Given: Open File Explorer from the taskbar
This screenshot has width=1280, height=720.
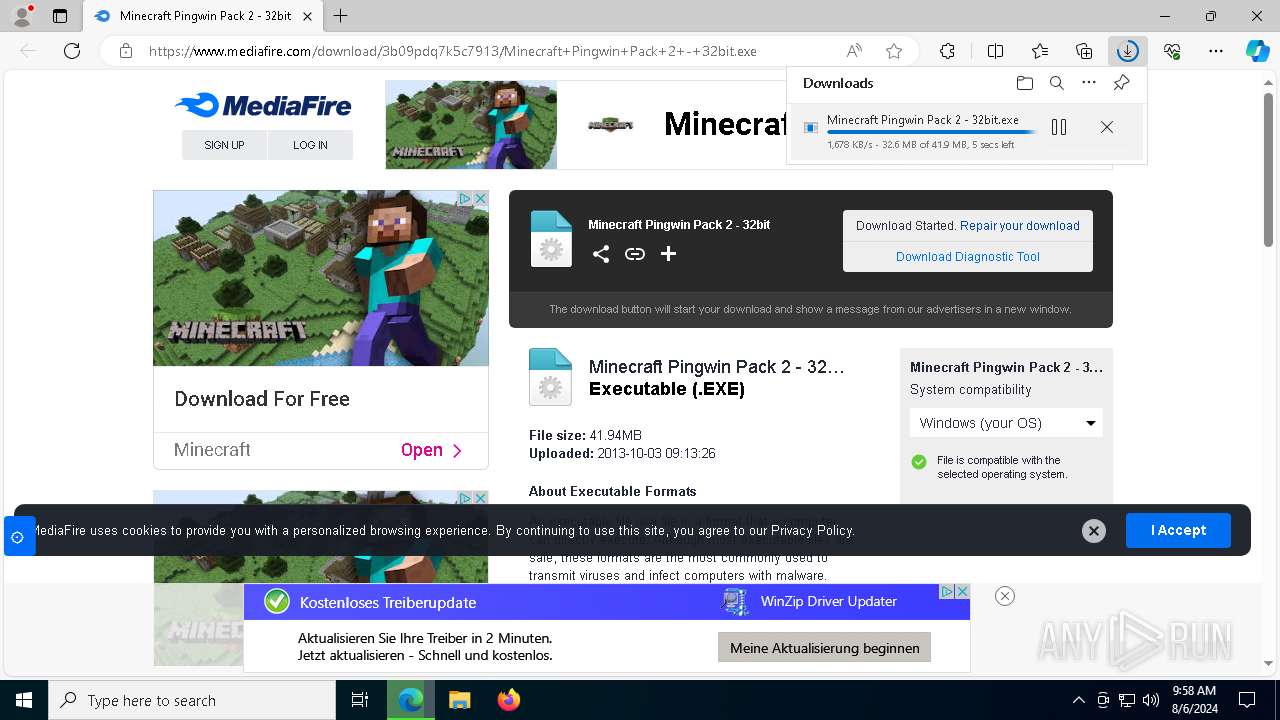Looking at the screenshot, I should coord(459,700).
